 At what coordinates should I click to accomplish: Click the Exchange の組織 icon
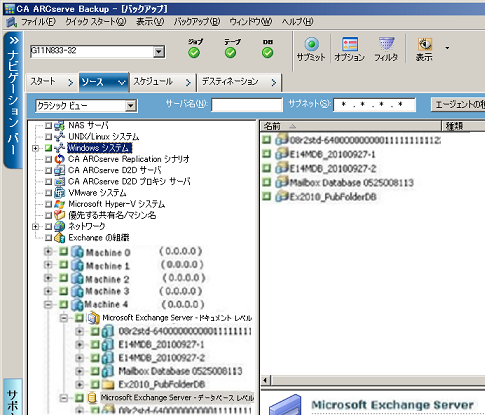pos(59,238)
